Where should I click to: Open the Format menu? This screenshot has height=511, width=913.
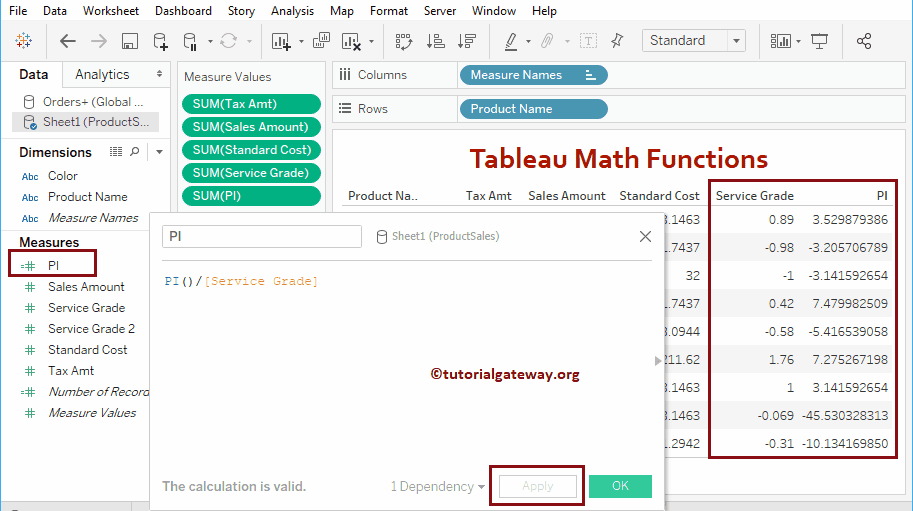[x=389, y=10]
